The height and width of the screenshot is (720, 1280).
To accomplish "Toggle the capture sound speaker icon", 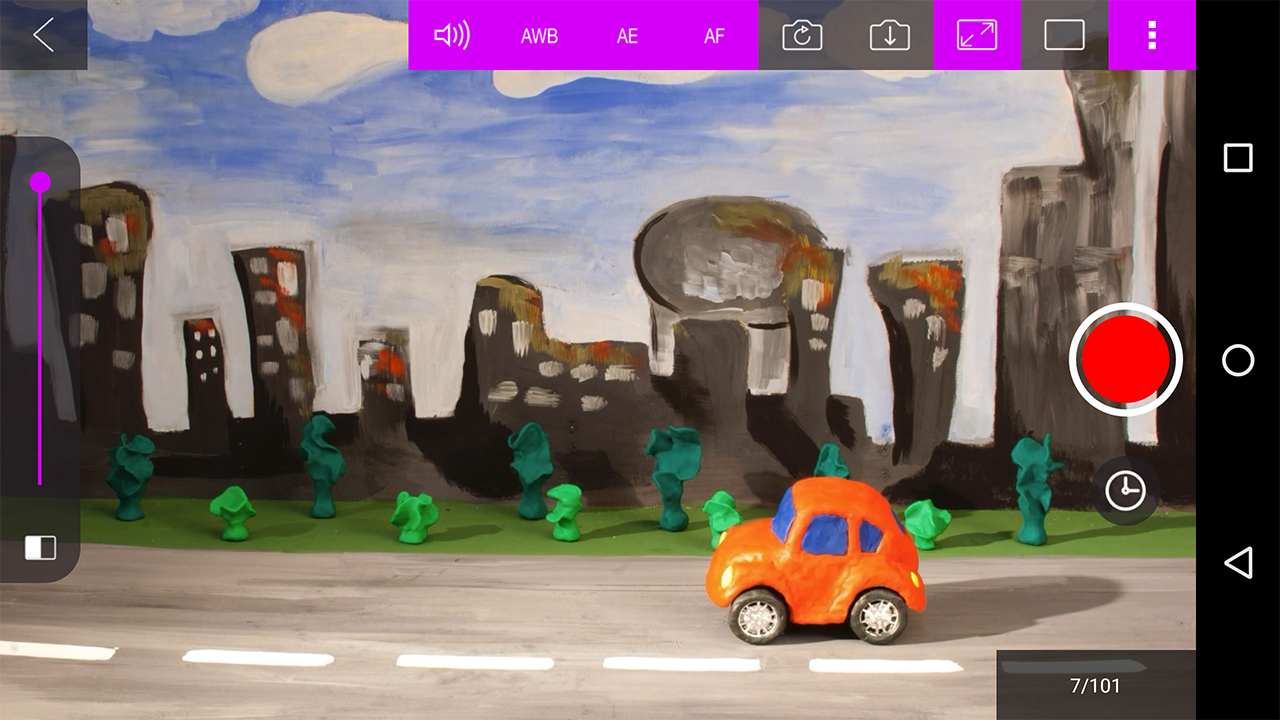I will (x=452, y=35).
